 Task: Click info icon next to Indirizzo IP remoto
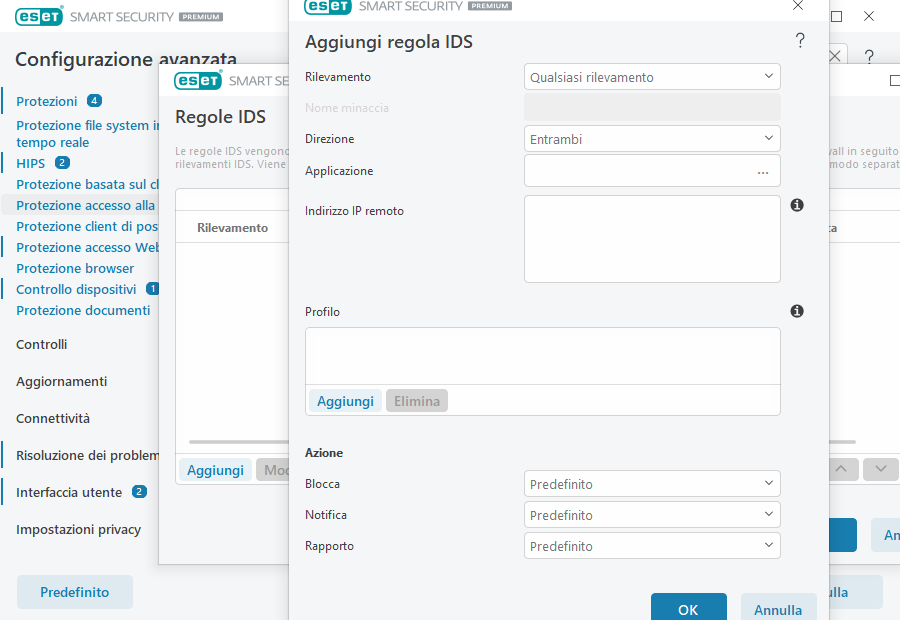tap(797, 205)
